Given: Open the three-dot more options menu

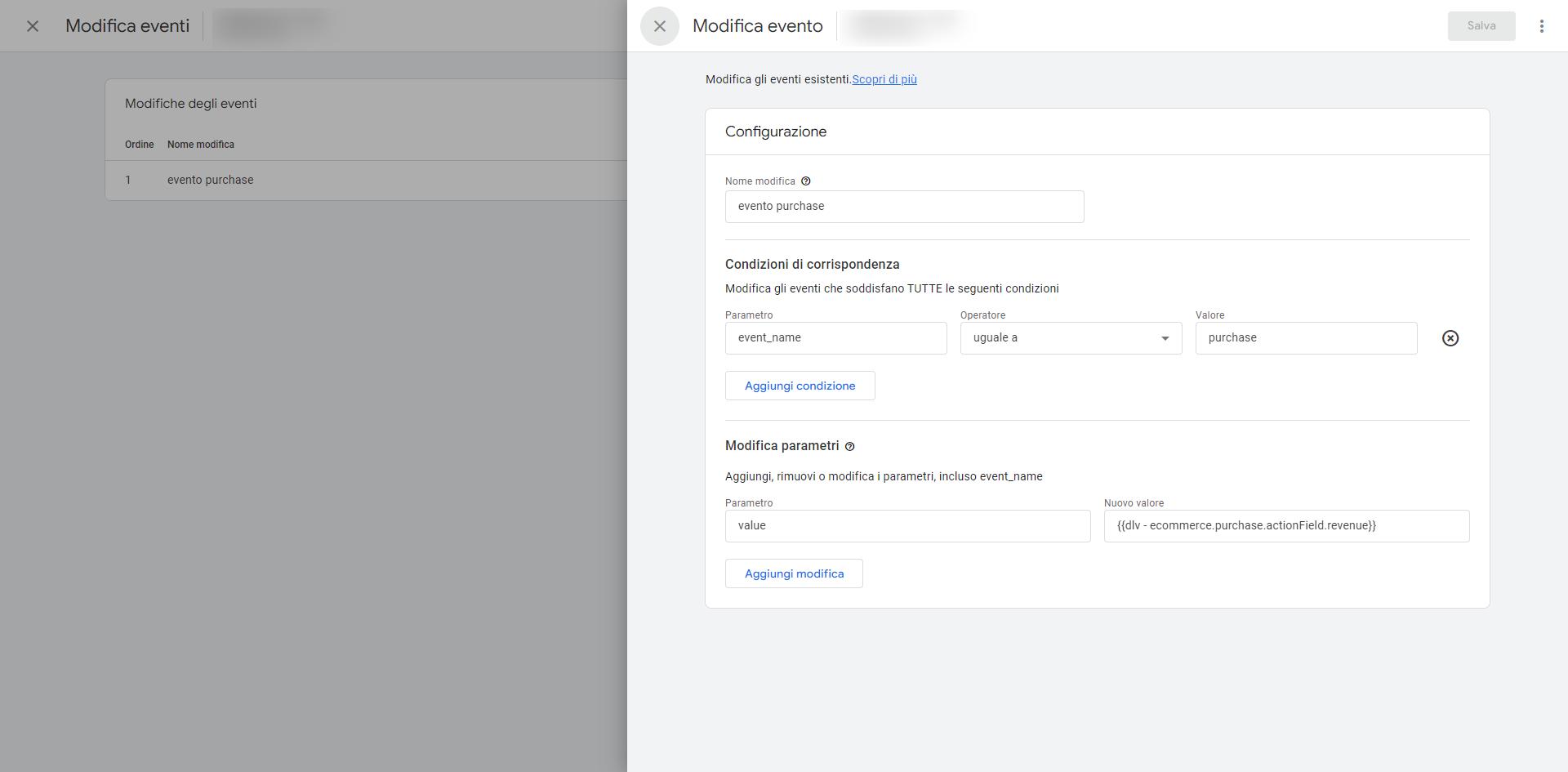Looking at the screenshot, I should coord(1541,26).
